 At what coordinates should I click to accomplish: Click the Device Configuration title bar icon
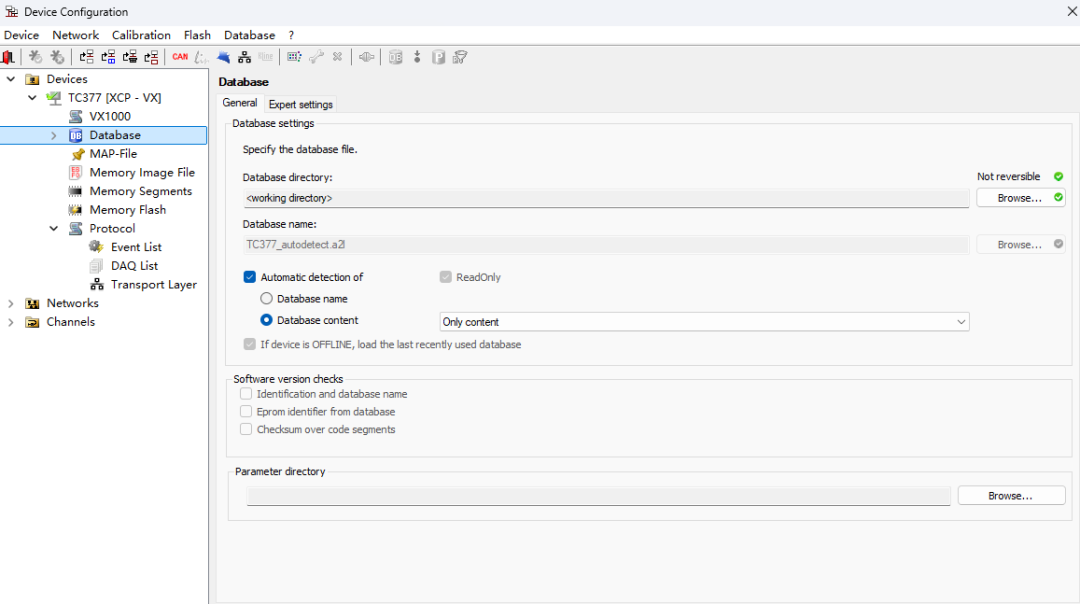coord(12,12)
